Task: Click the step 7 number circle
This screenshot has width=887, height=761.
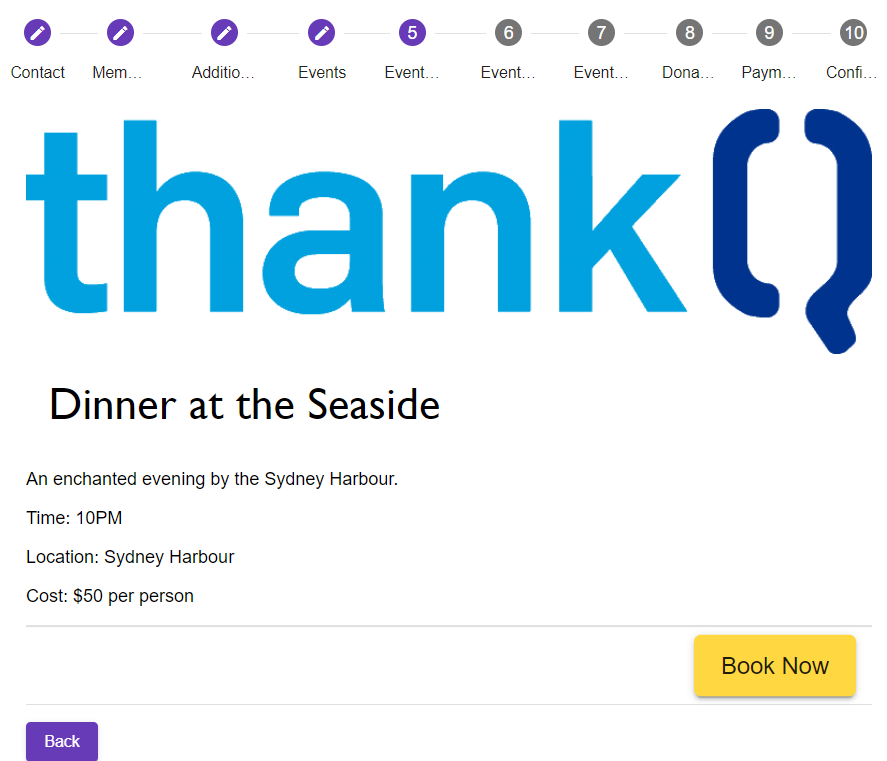Action: [x=601, y=33]
